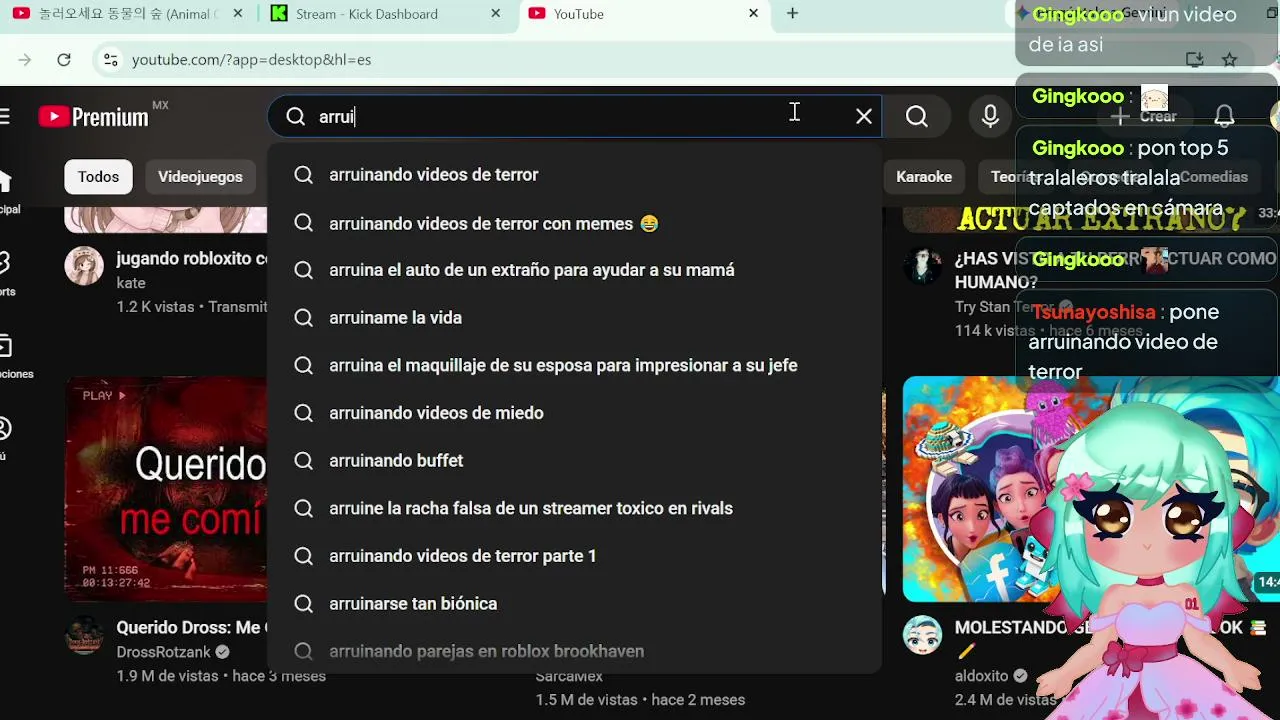Click the magnifier search button
1280x720 pixels.
pyautogui.click(x=917, y=117)
